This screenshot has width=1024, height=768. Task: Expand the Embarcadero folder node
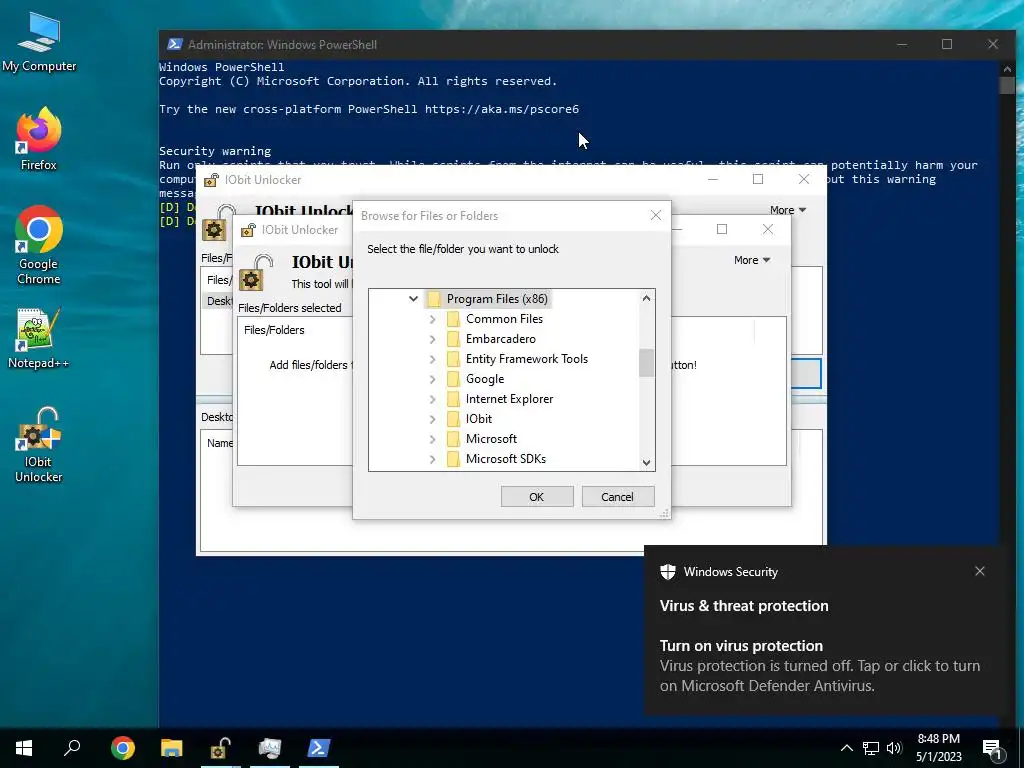432,339
